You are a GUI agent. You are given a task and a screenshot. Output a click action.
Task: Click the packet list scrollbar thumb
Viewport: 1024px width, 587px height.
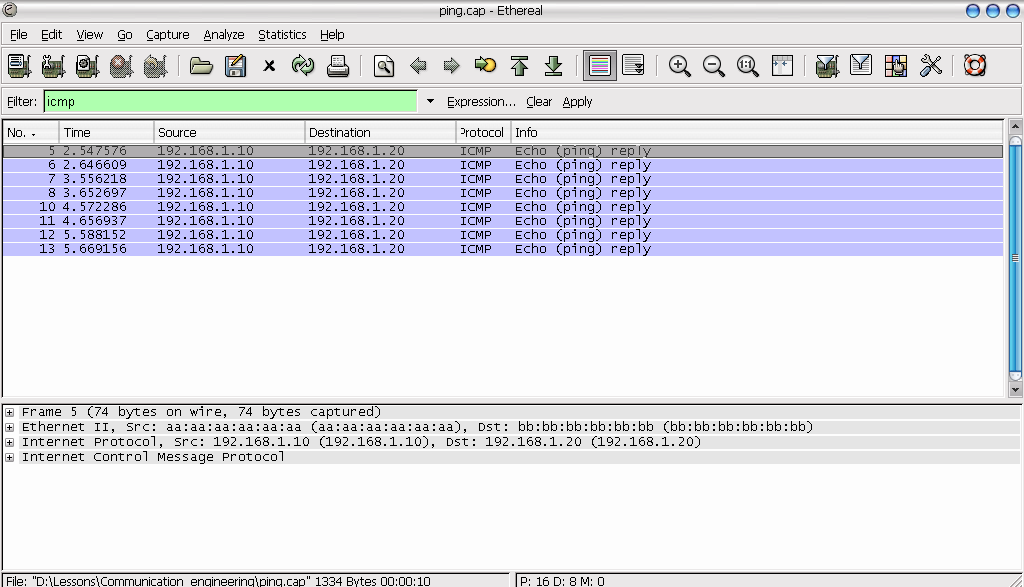point(1015,258)
